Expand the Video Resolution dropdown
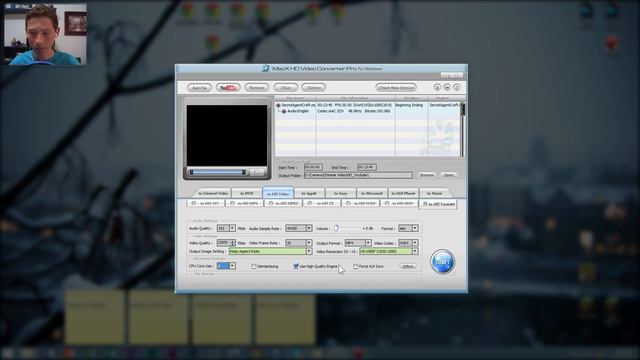The image size is (640, 360). [415, 251]
